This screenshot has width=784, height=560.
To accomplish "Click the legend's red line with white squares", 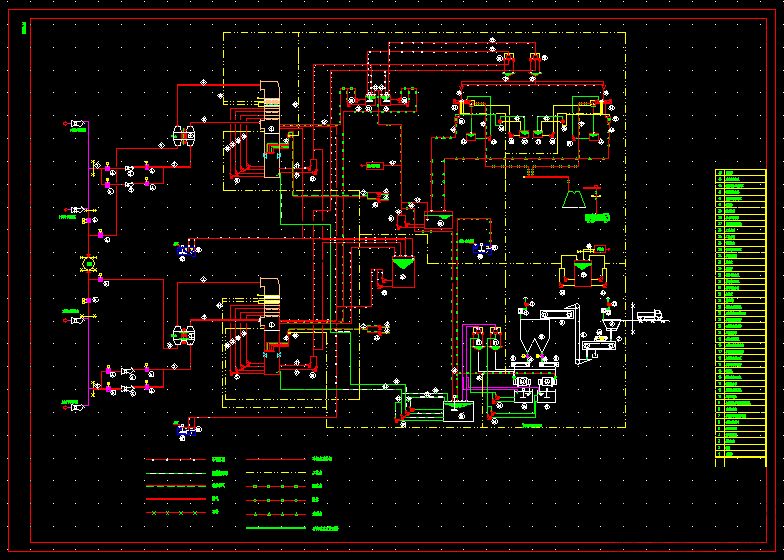I will click(x=176, y=460).
